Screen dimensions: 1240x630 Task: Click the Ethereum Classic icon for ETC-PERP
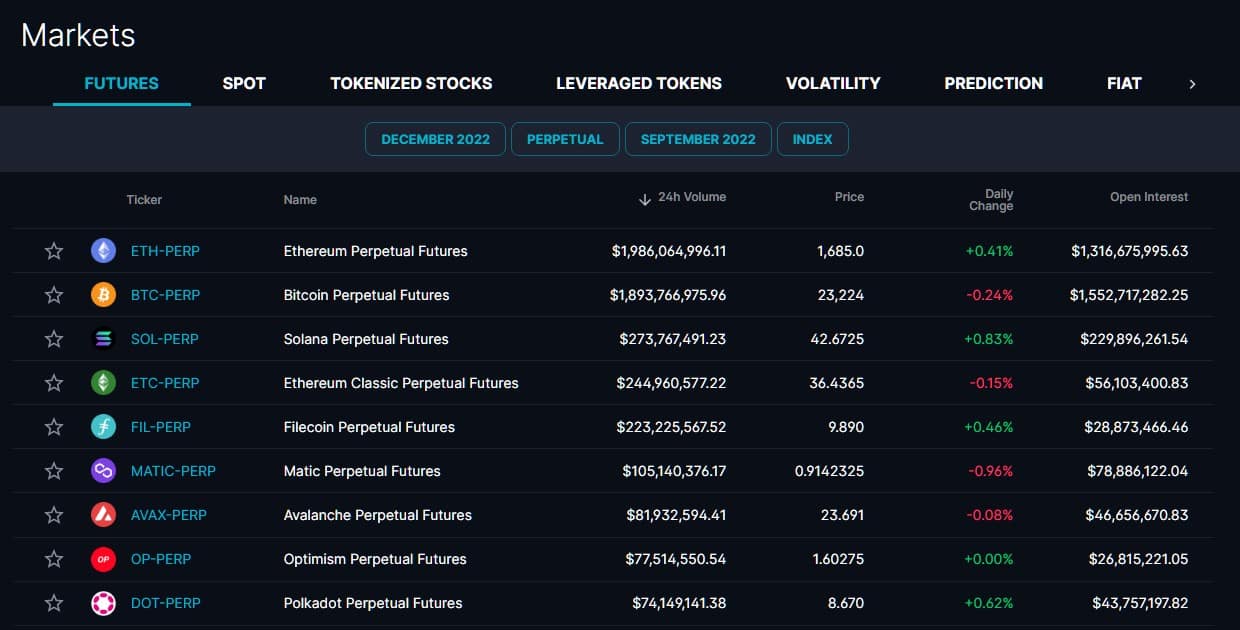pos(103,383)
